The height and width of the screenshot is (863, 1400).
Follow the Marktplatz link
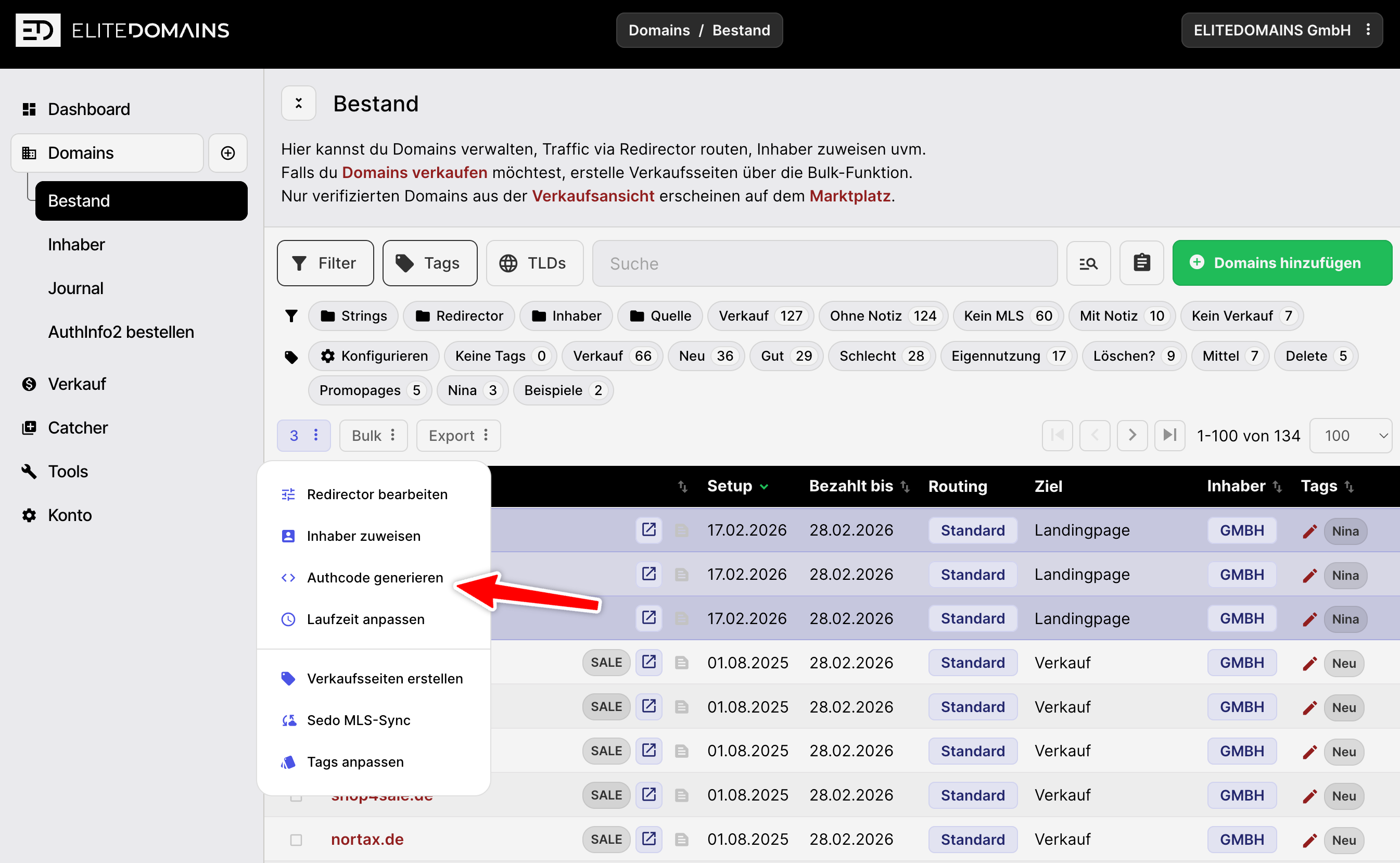850,196
